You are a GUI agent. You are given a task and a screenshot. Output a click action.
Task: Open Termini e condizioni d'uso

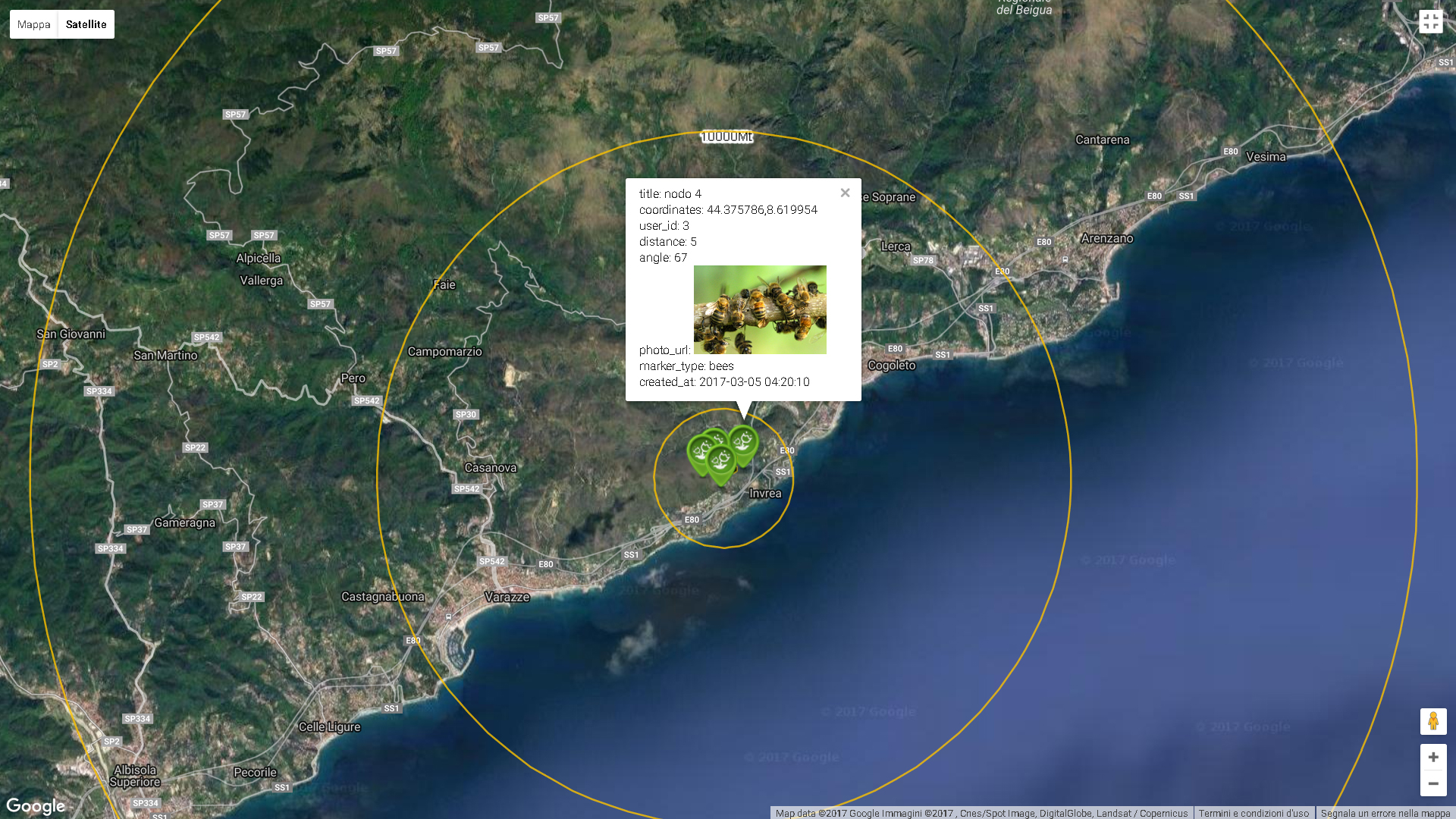point(1254,813)
